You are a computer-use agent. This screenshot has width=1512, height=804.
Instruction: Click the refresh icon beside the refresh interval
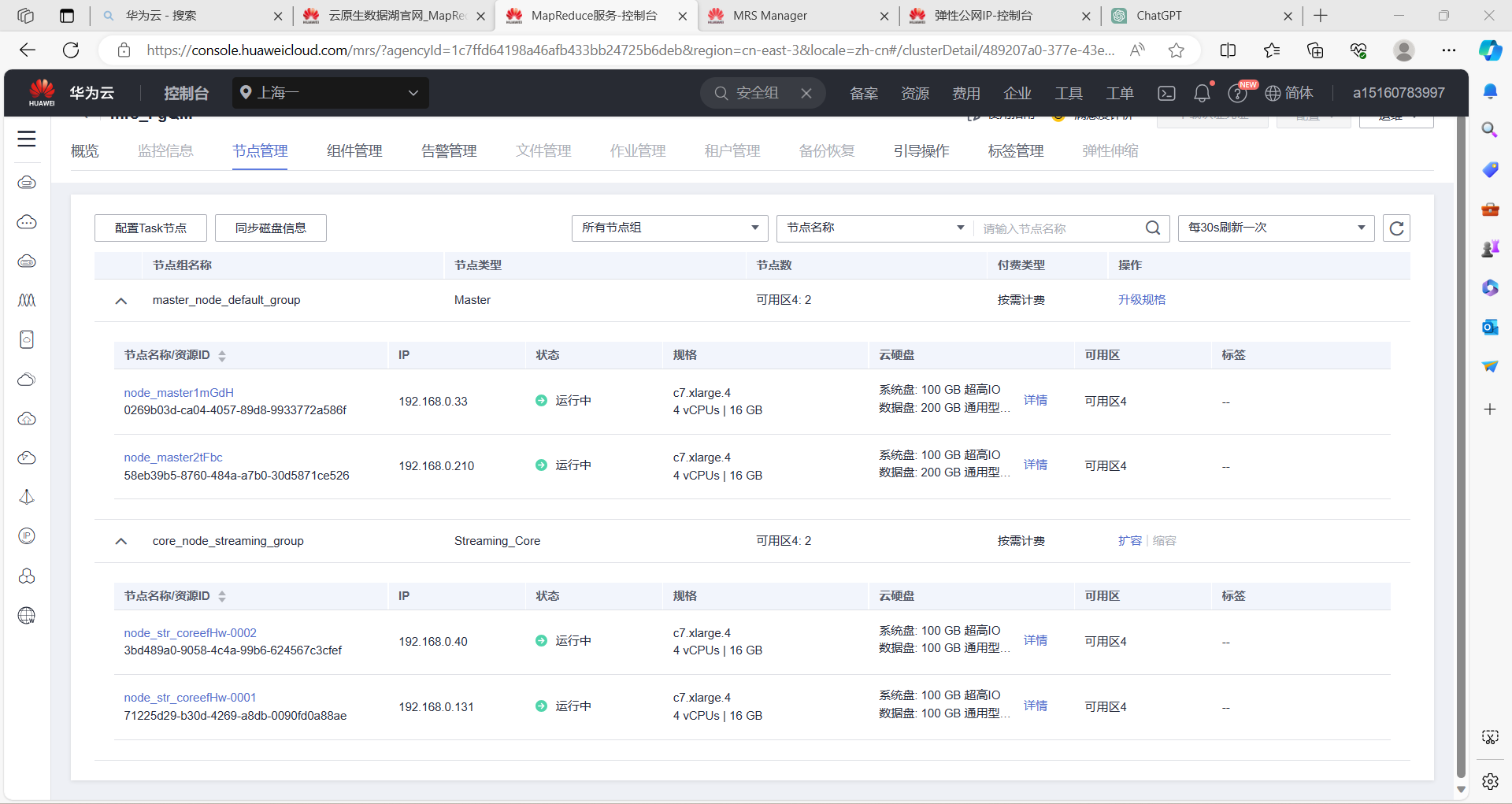click(x=1397, y=228)
